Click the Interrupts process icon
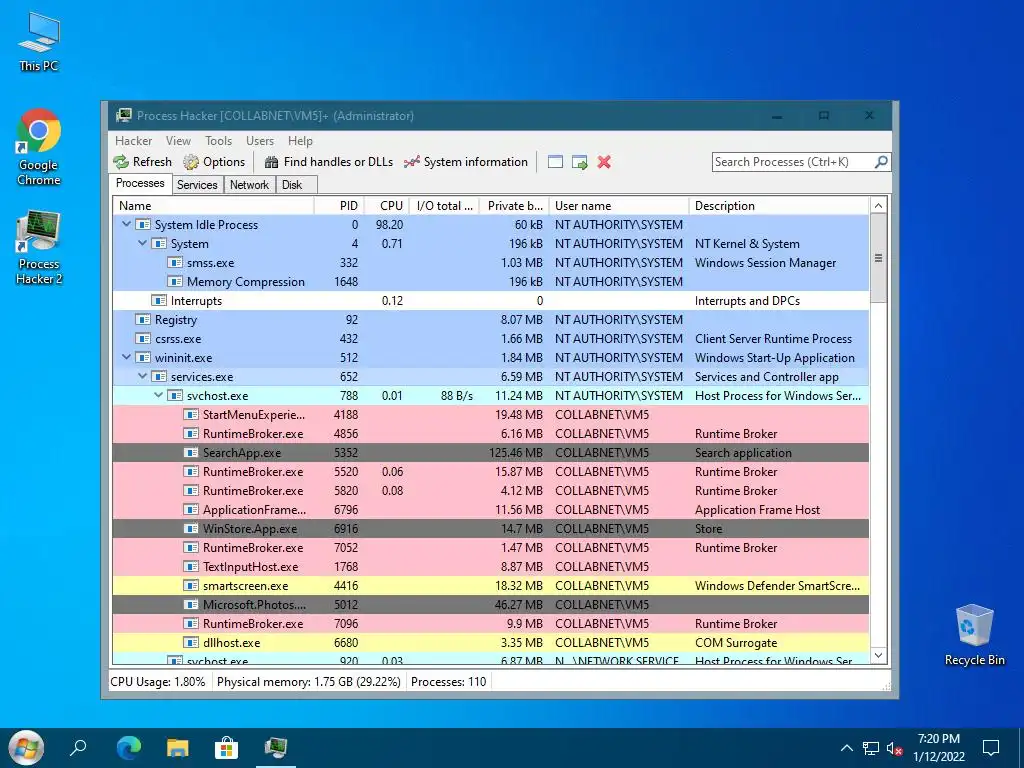This screenshot has height=768, width=1024. (x=159, y=300)
